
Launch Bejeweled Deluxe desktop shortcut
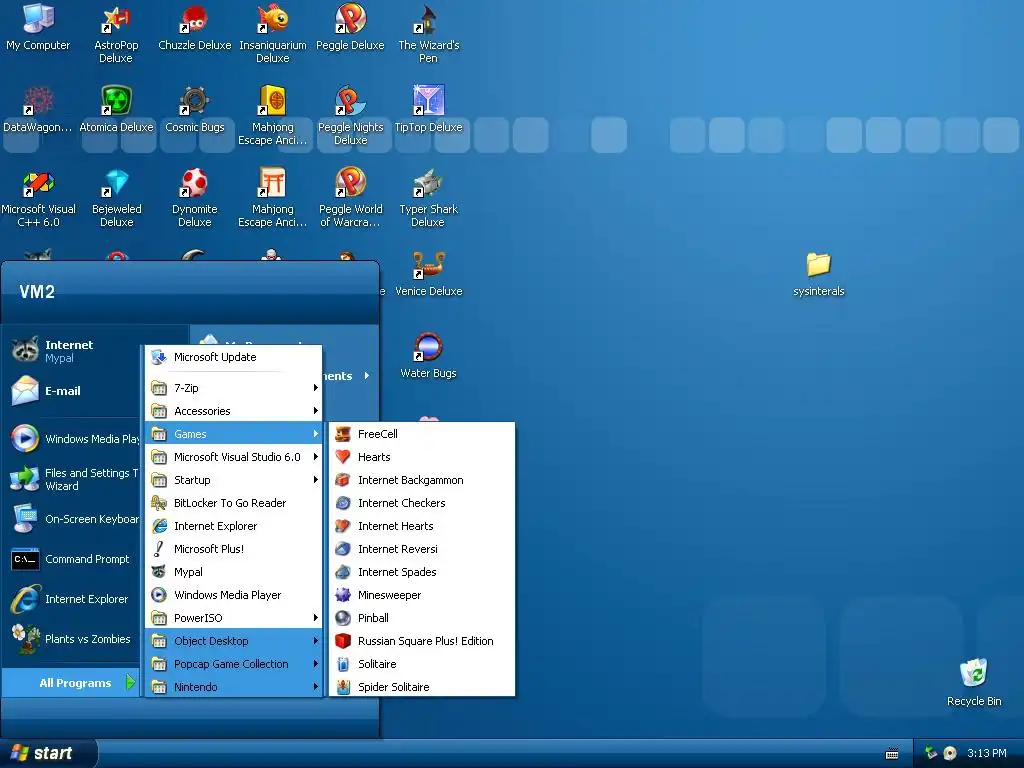(x=116, y=198)
